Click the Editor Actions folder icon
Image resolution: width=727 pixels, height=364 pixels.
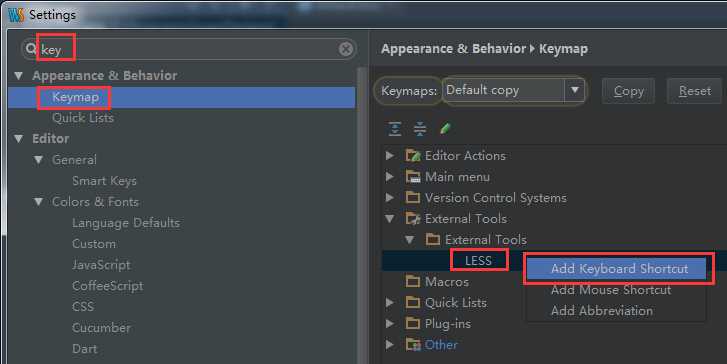click(x=413, y=155)
